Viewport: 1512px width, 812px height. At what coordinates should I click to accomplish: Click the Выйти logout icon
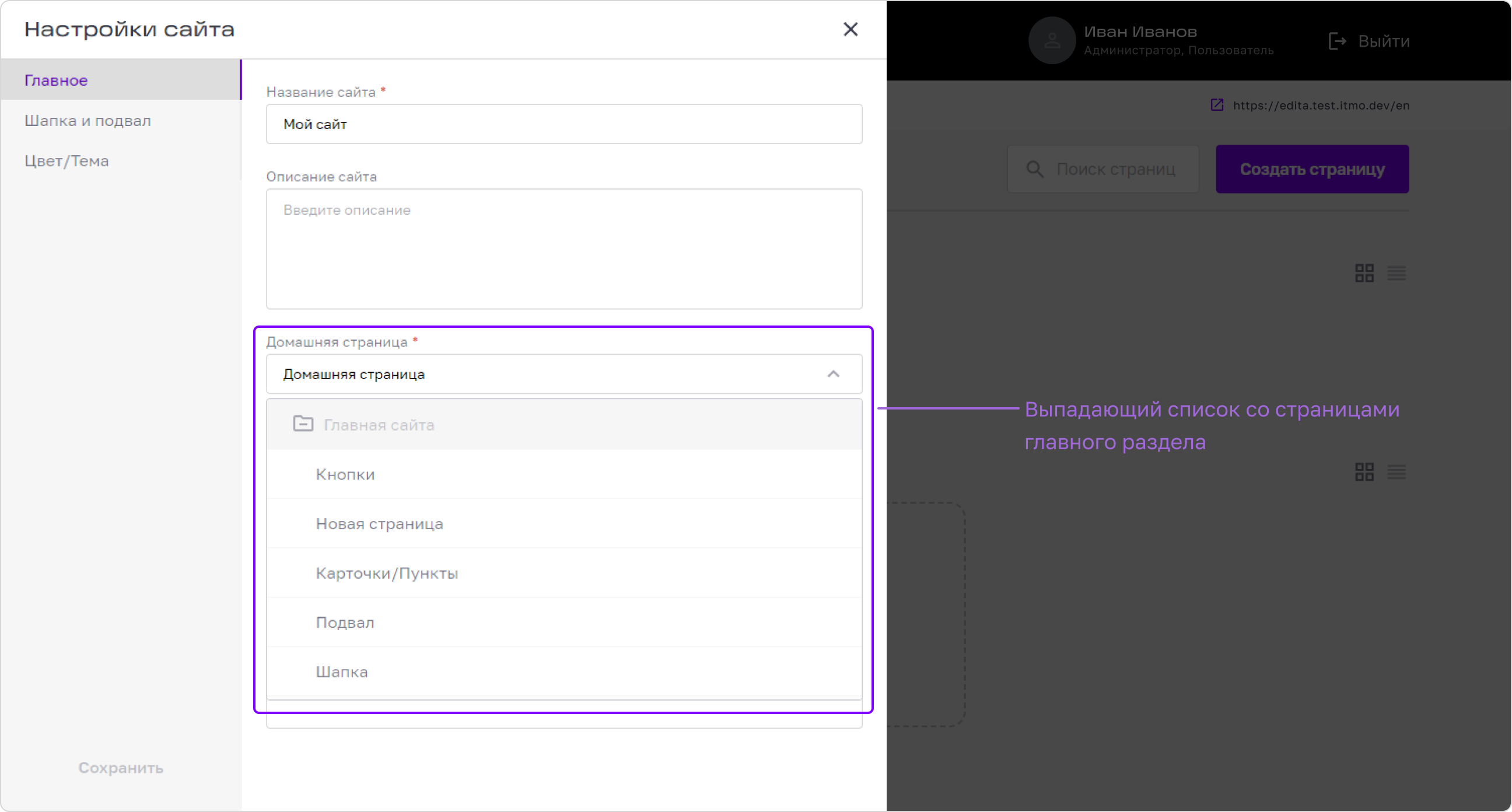tap(1337, 41)
